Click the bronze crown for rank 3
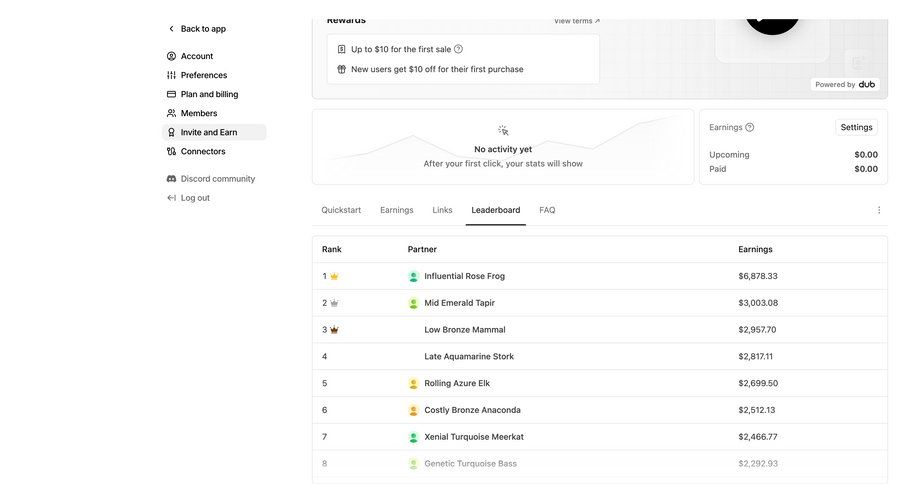Screen dimensions: 900x484 334,330
